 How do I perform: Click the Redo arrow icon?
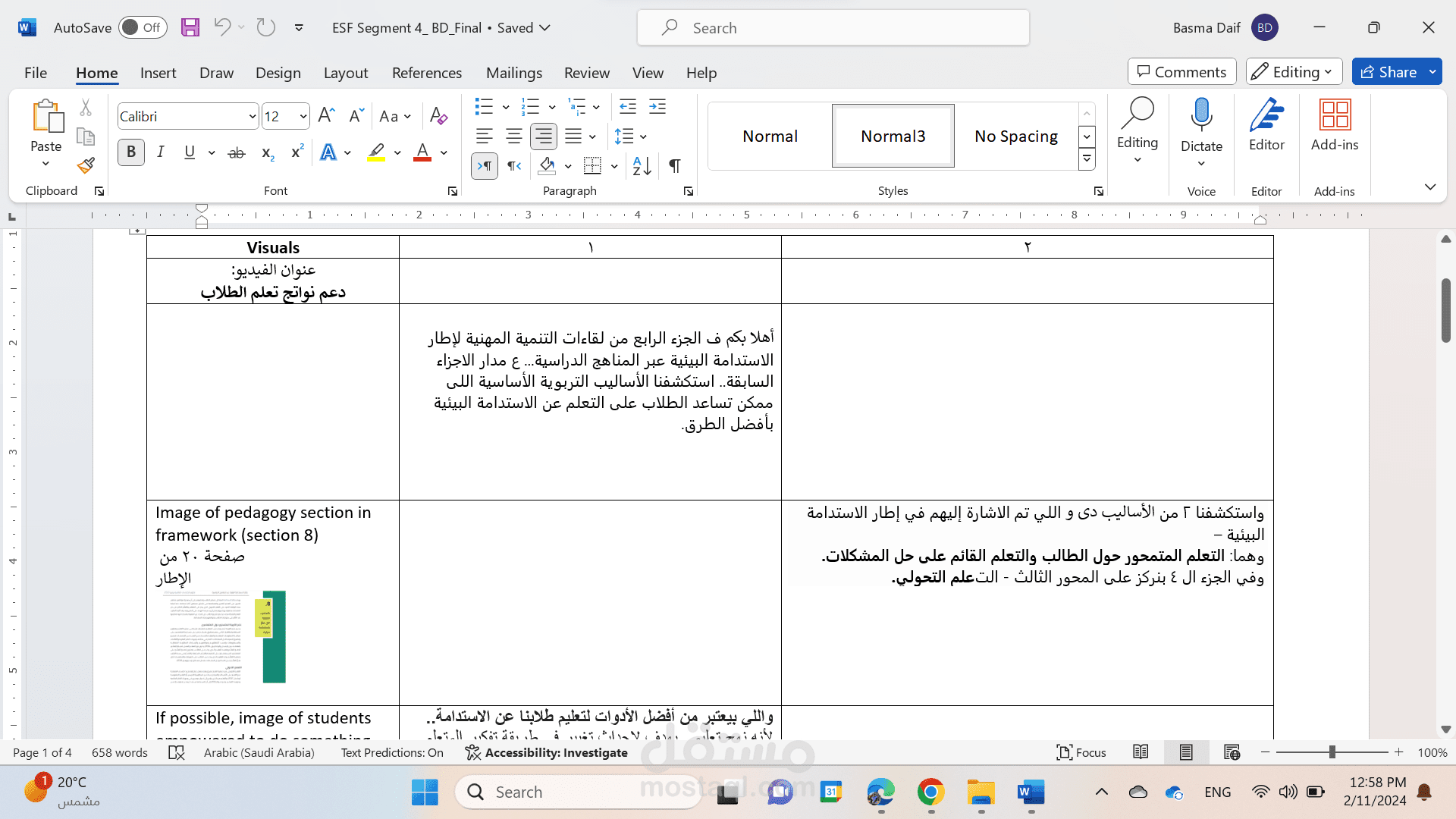click(x=265, y=27)
